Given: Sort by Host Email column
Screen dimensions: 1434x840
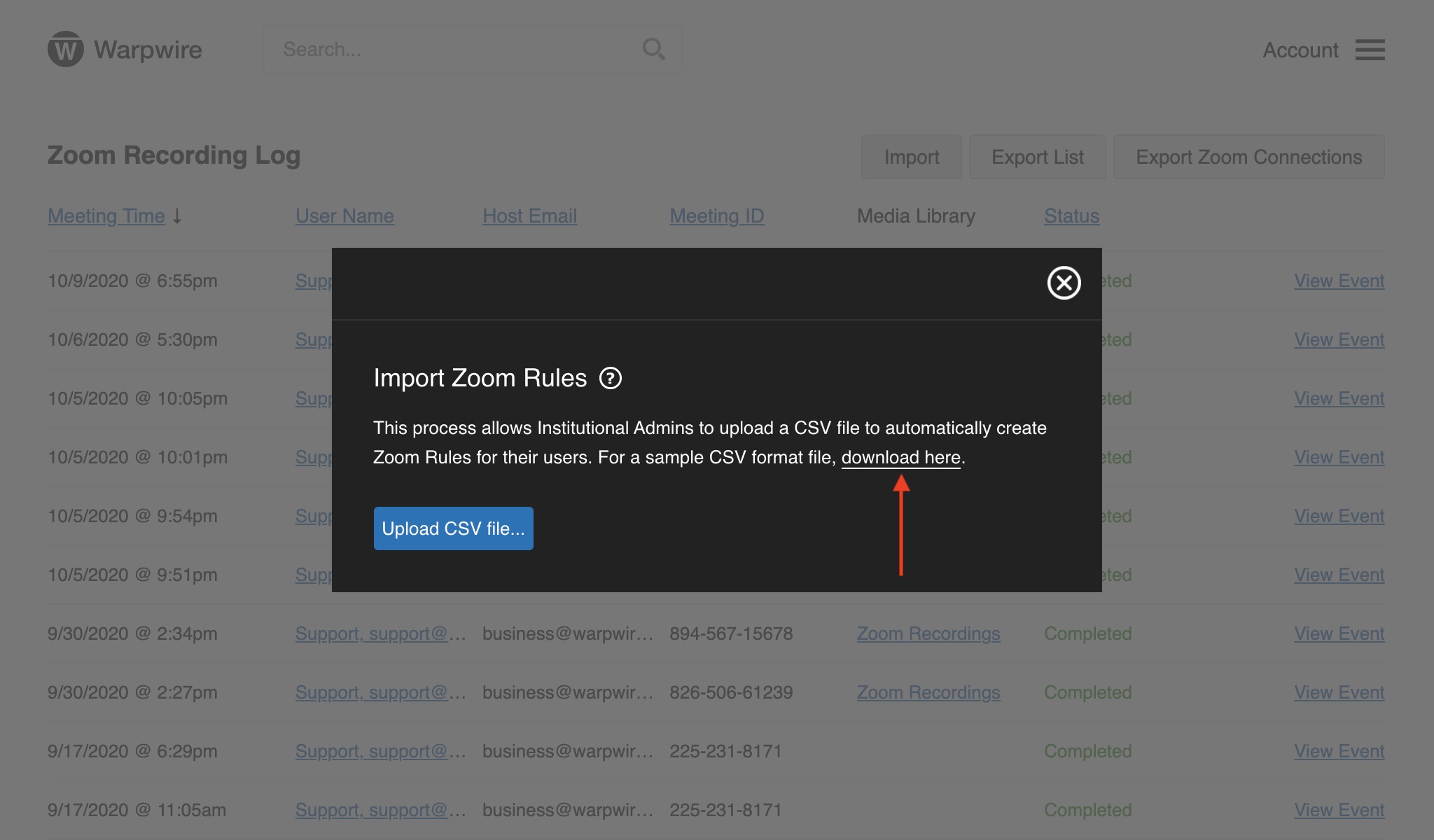Looking at the screenshot, I should 529,216.
